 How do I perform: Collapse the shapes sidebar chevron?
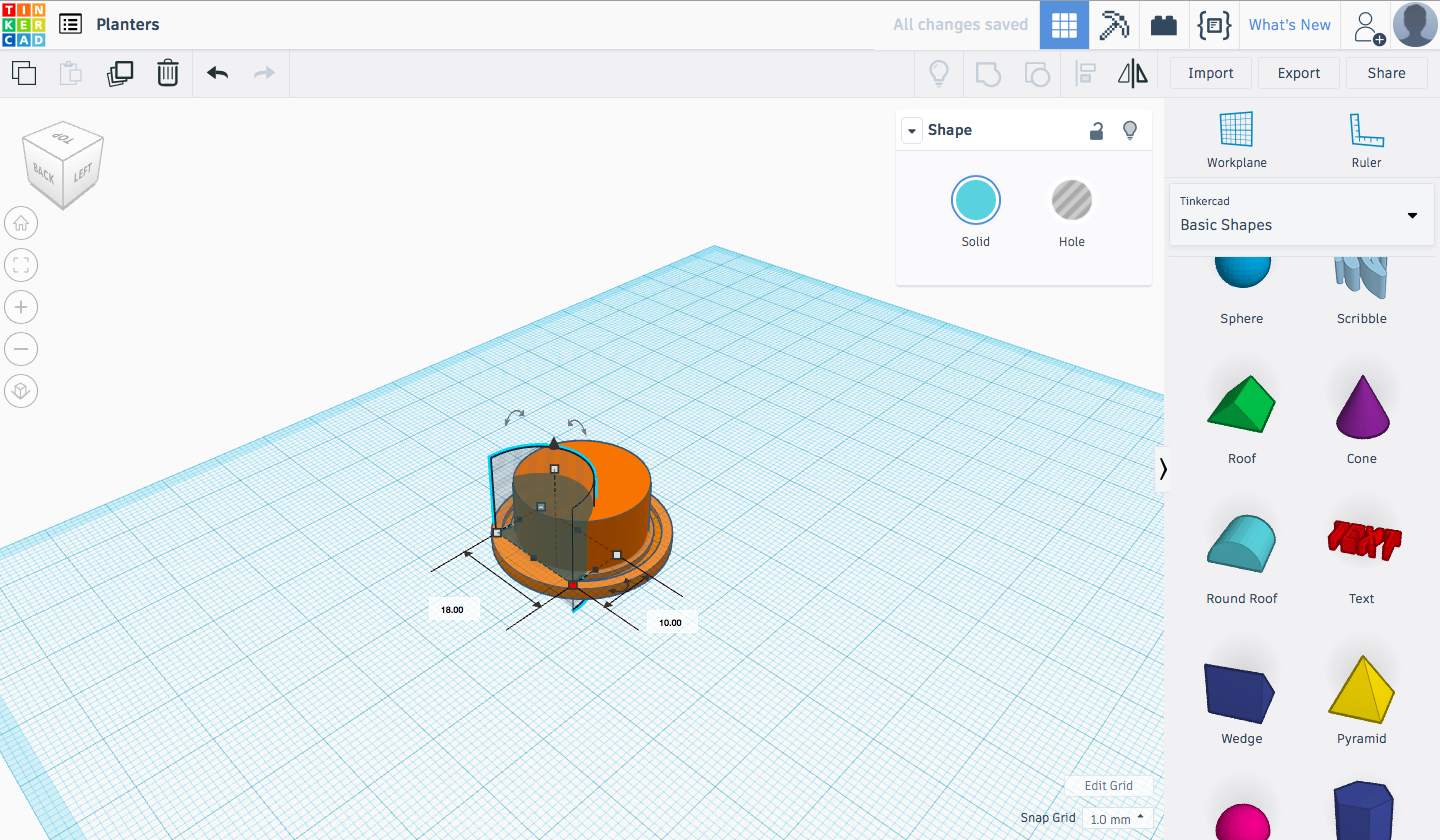1163,470
